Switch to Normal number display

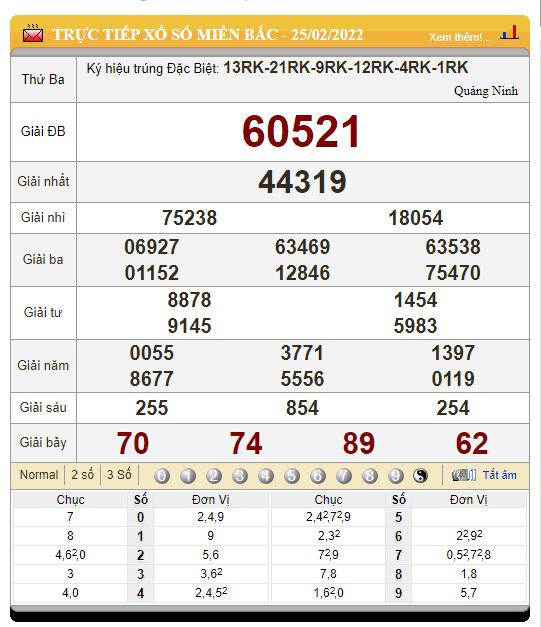39,475
